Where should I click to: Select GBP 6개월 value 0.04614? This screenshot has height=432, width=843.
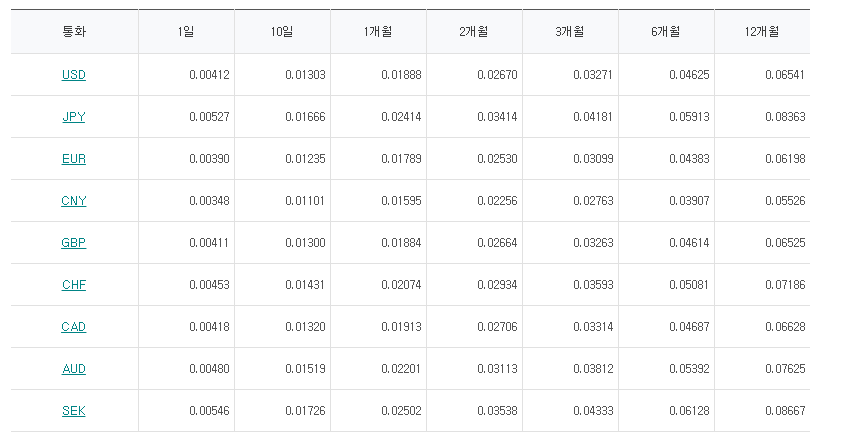click(x=689, y=242)
